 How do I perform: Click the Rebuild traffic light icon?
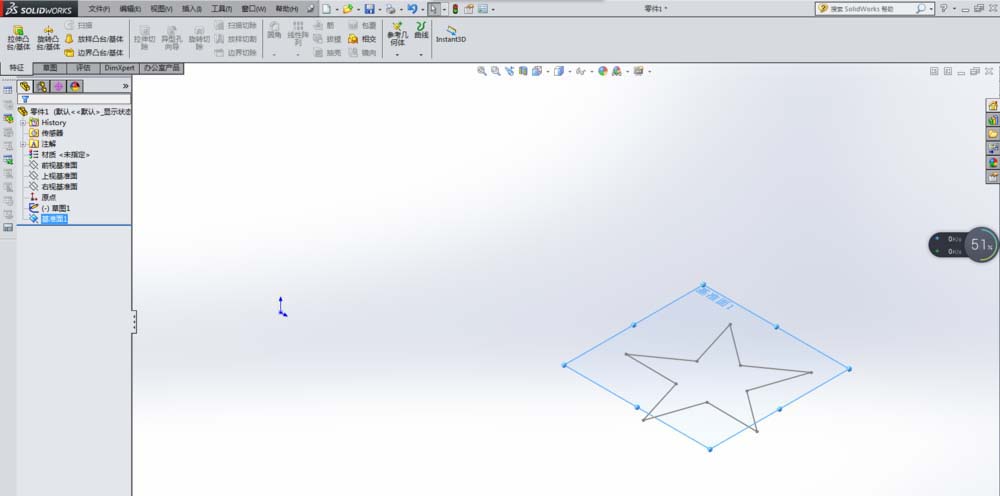[x=455, y=9]
